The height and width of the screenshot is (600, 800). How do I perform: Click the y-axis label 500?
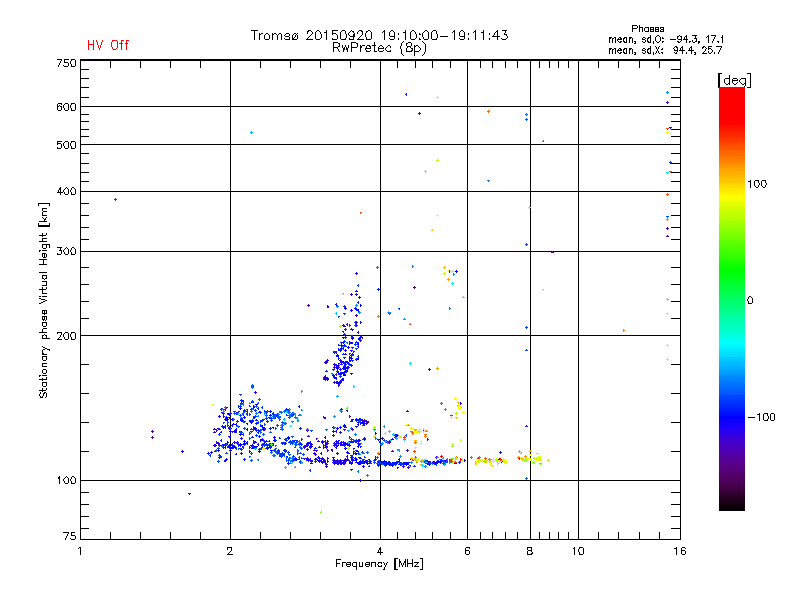[66, 145]
